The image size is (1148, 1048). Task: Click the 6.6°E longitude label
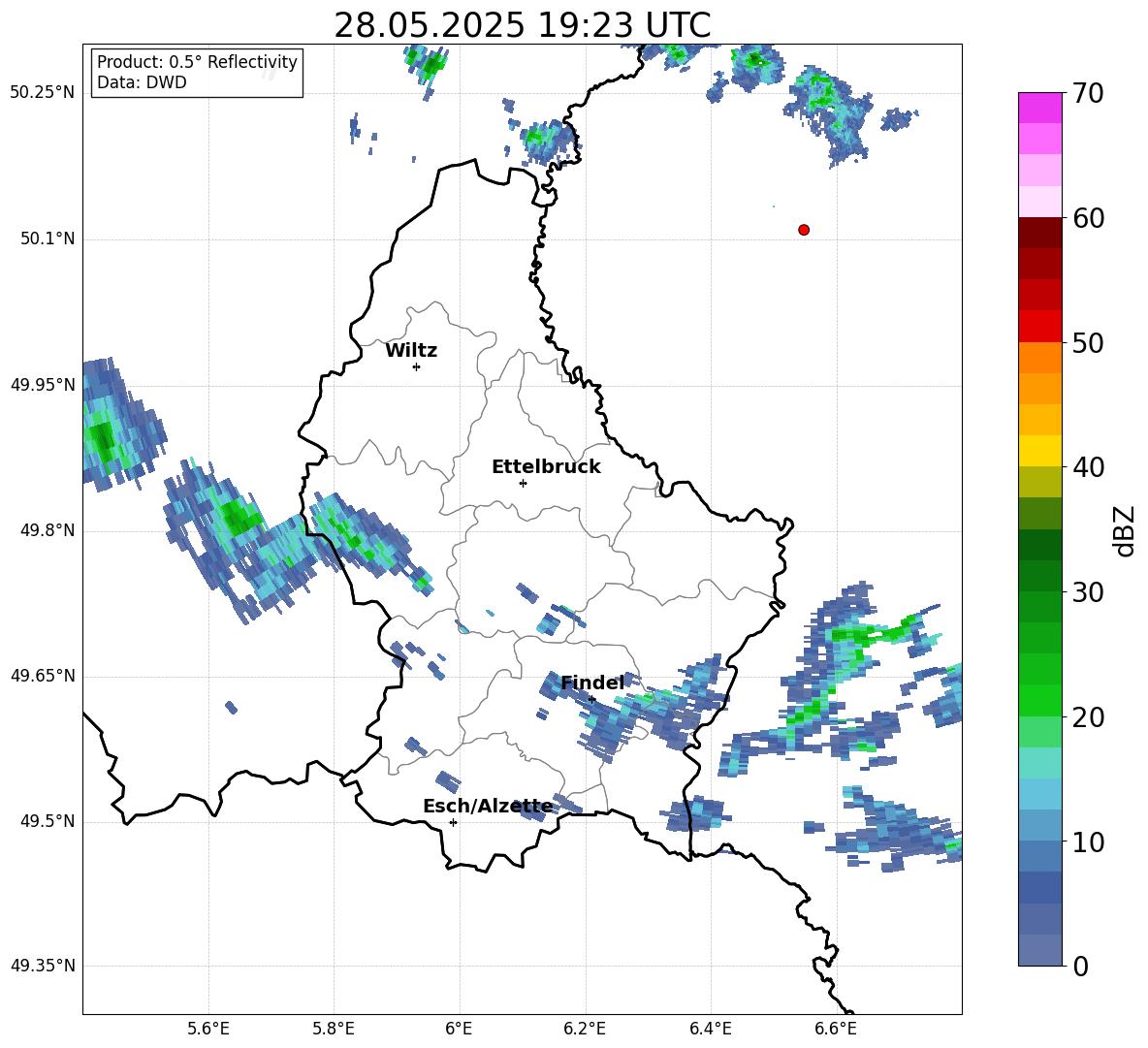pyautogui.click(x=836, y=1029)
